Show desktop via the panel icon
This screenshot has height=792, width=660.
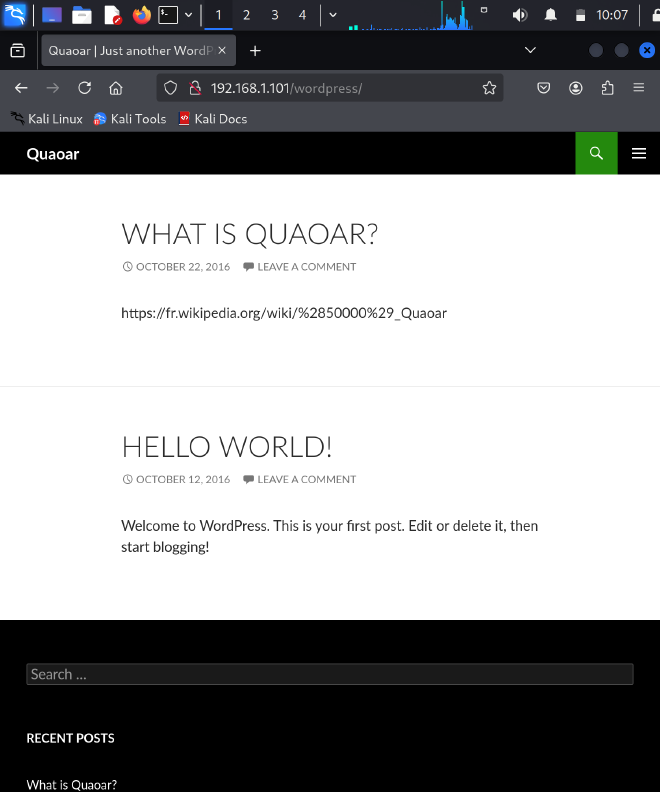click(x=52, y=15)
